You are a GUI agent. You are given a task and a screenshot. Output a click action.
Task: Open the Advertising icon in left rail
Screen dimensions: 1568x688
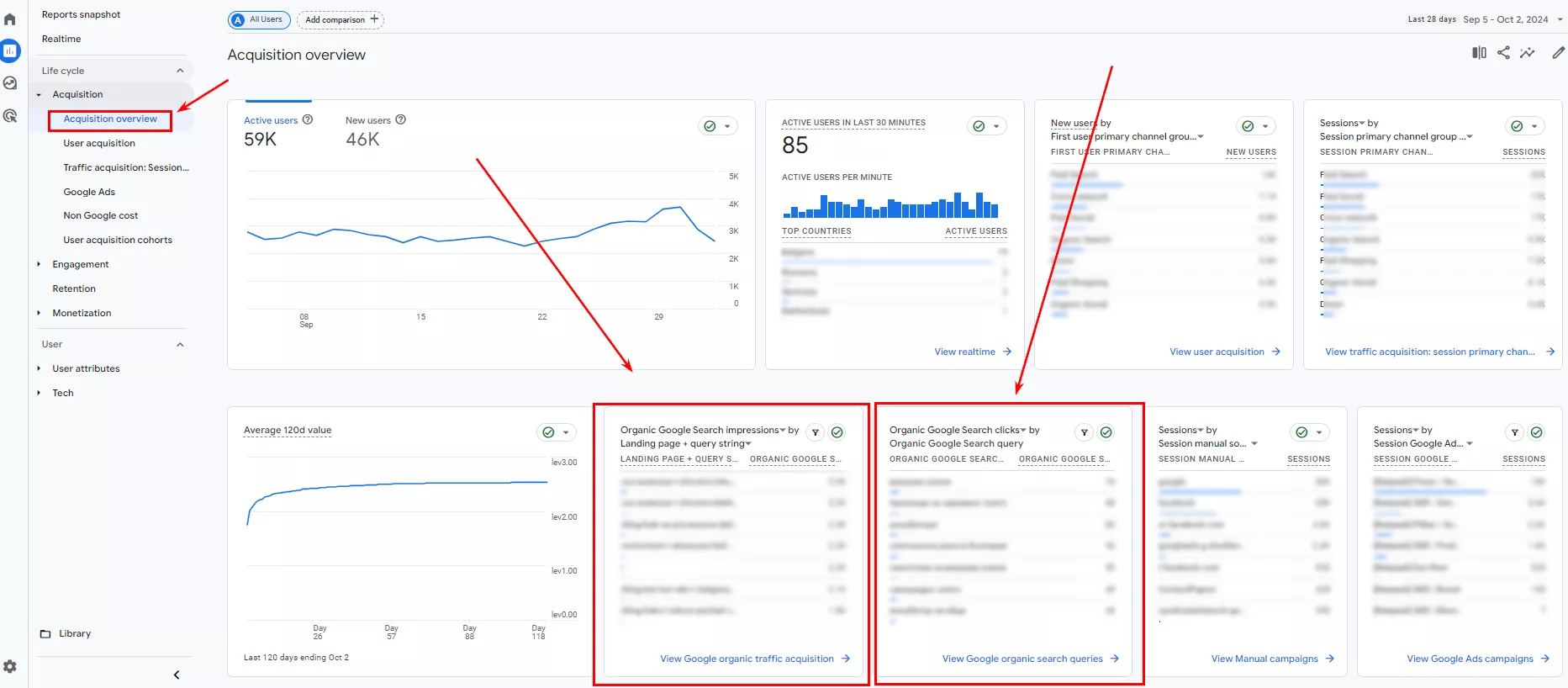tap(10, 116)
